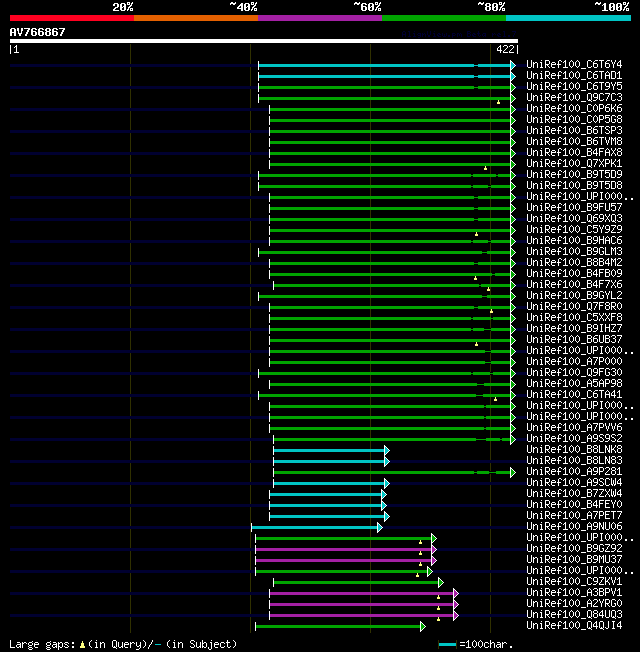The image size is (640, 652).
Task: Select the UniRef100_C6T6Y4 hit label
Action: (x=574, y=64)
